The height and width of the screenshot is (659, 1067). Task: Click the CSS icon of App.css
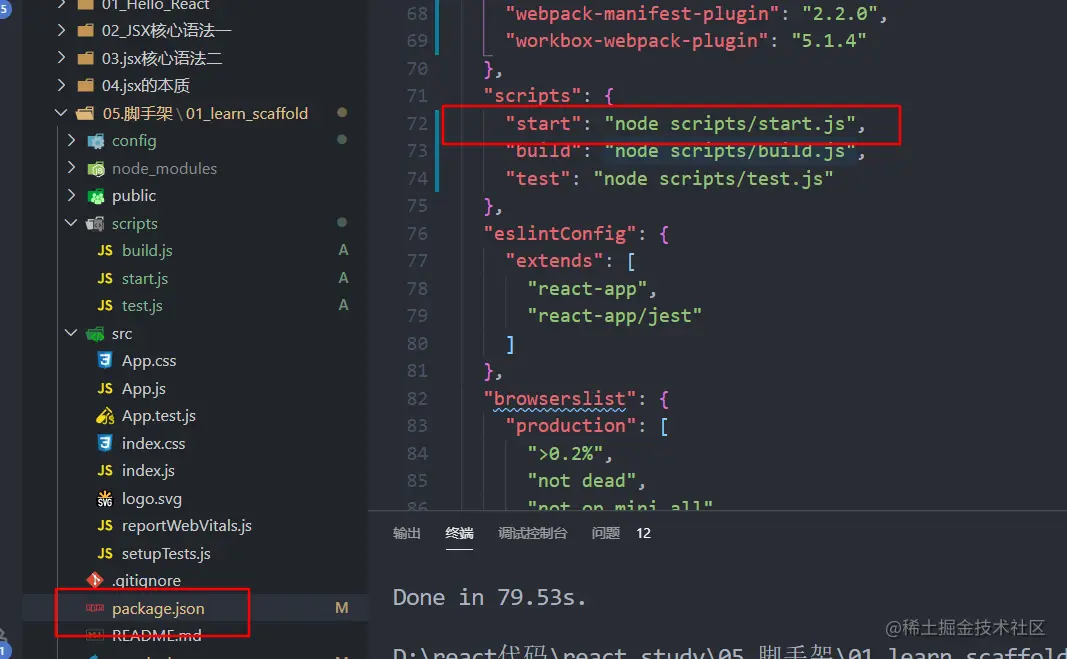(105, 360)
